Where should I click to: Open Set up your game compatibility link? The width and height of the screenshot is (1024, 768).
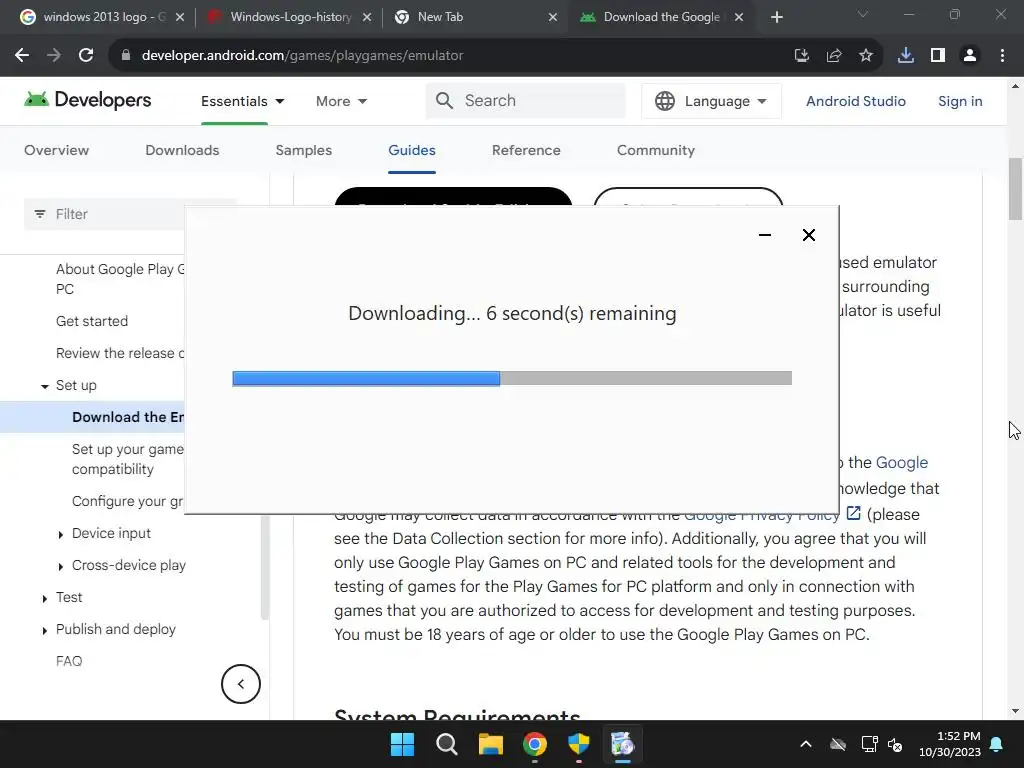128,459
